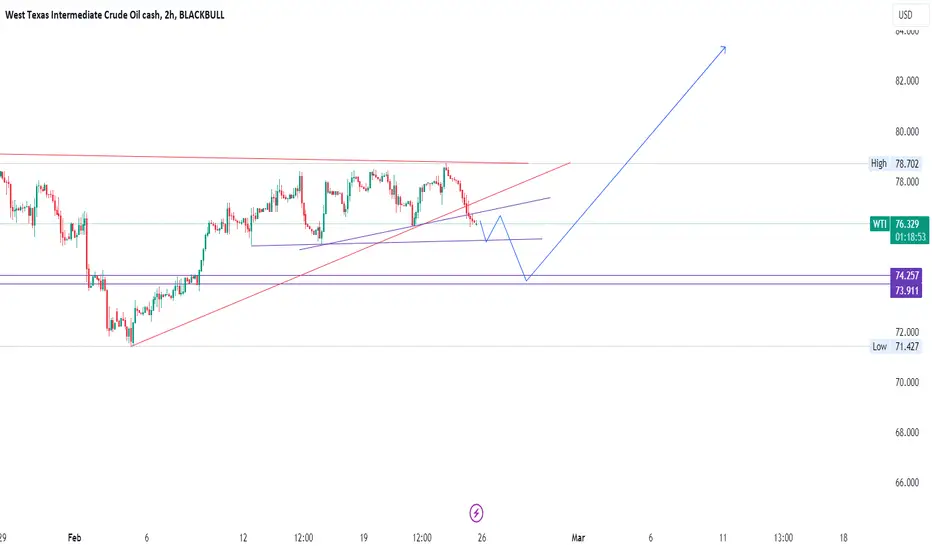Click the 19 date label on time axis
Image resolution: width=932 pixels, height=550 pixels.
pyautogui.click(x=363, y=538)
